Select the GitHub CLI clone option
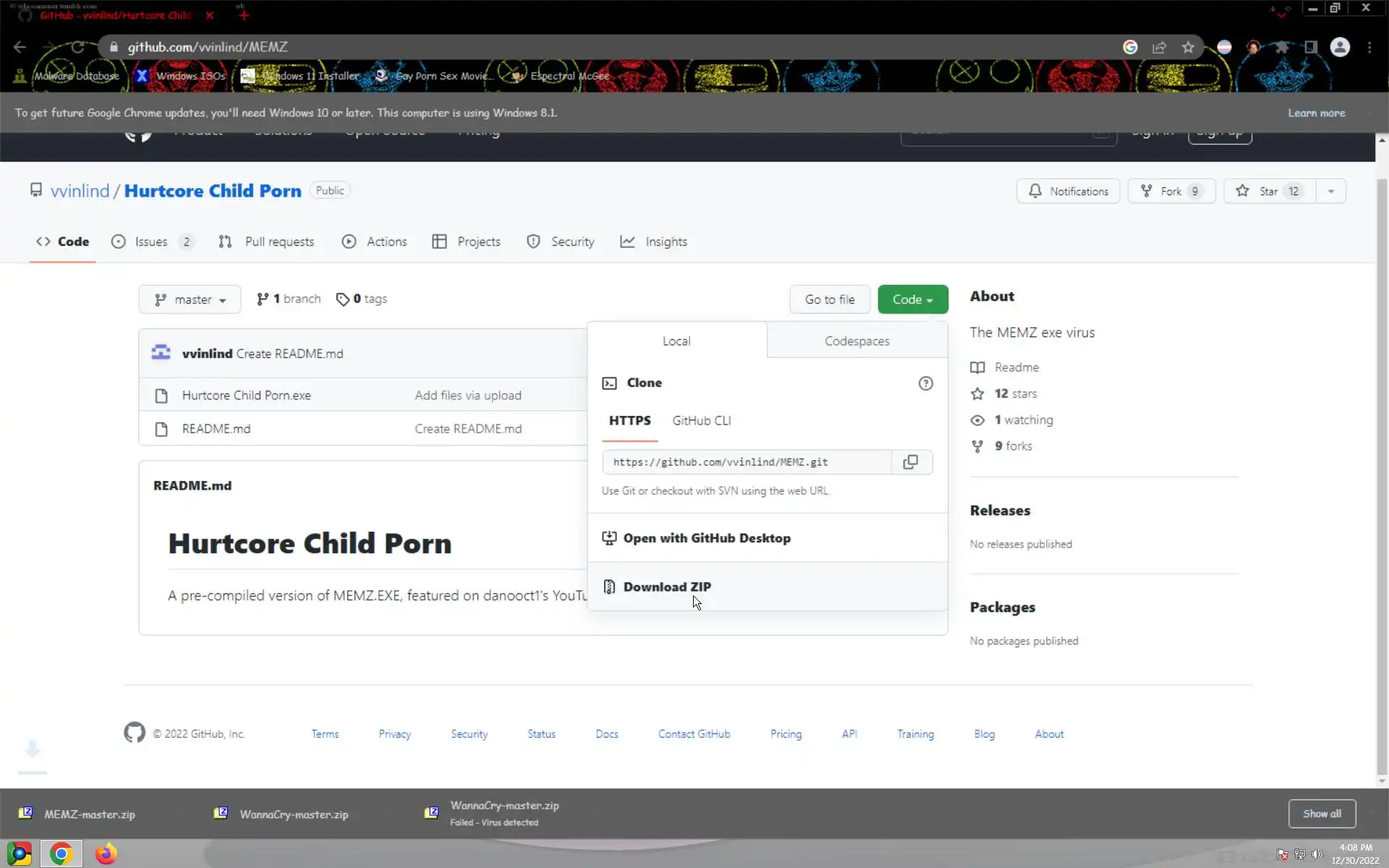 pos(701,420)
